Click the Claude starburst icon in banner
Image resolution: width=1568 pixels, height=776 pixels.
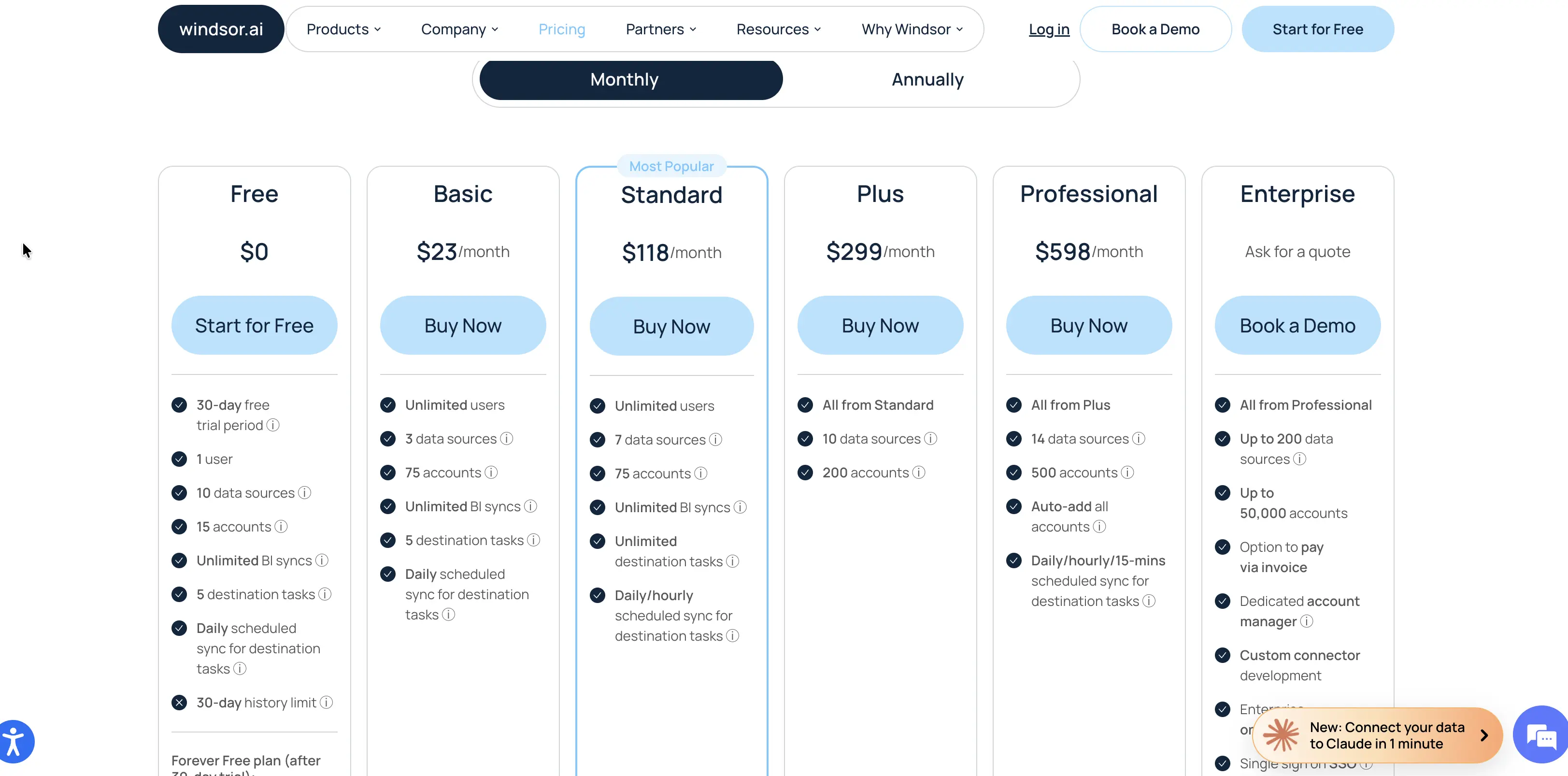pos(1281,734)
